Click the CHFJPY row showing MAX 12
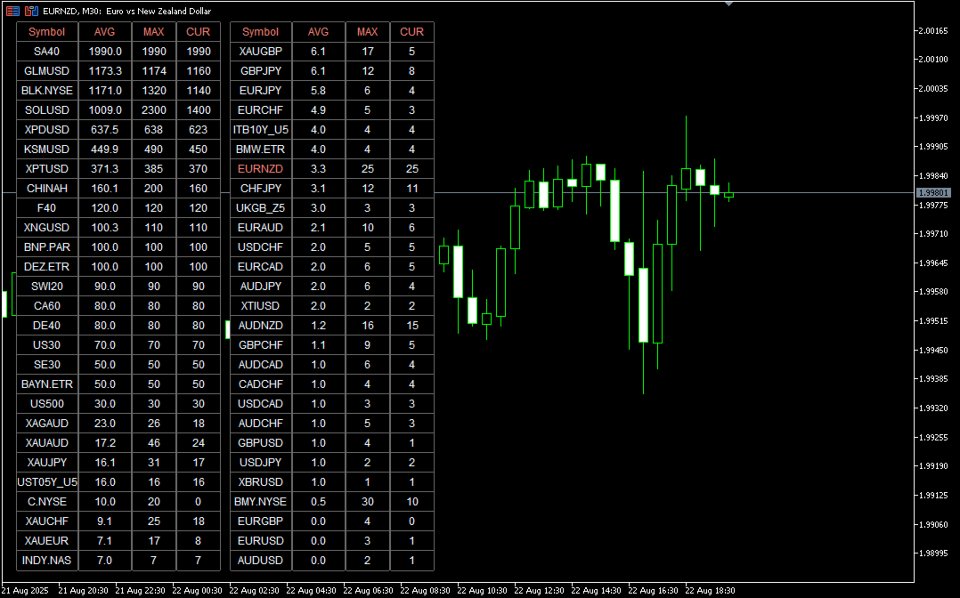960x598 pixels. [x=260, y=188]
